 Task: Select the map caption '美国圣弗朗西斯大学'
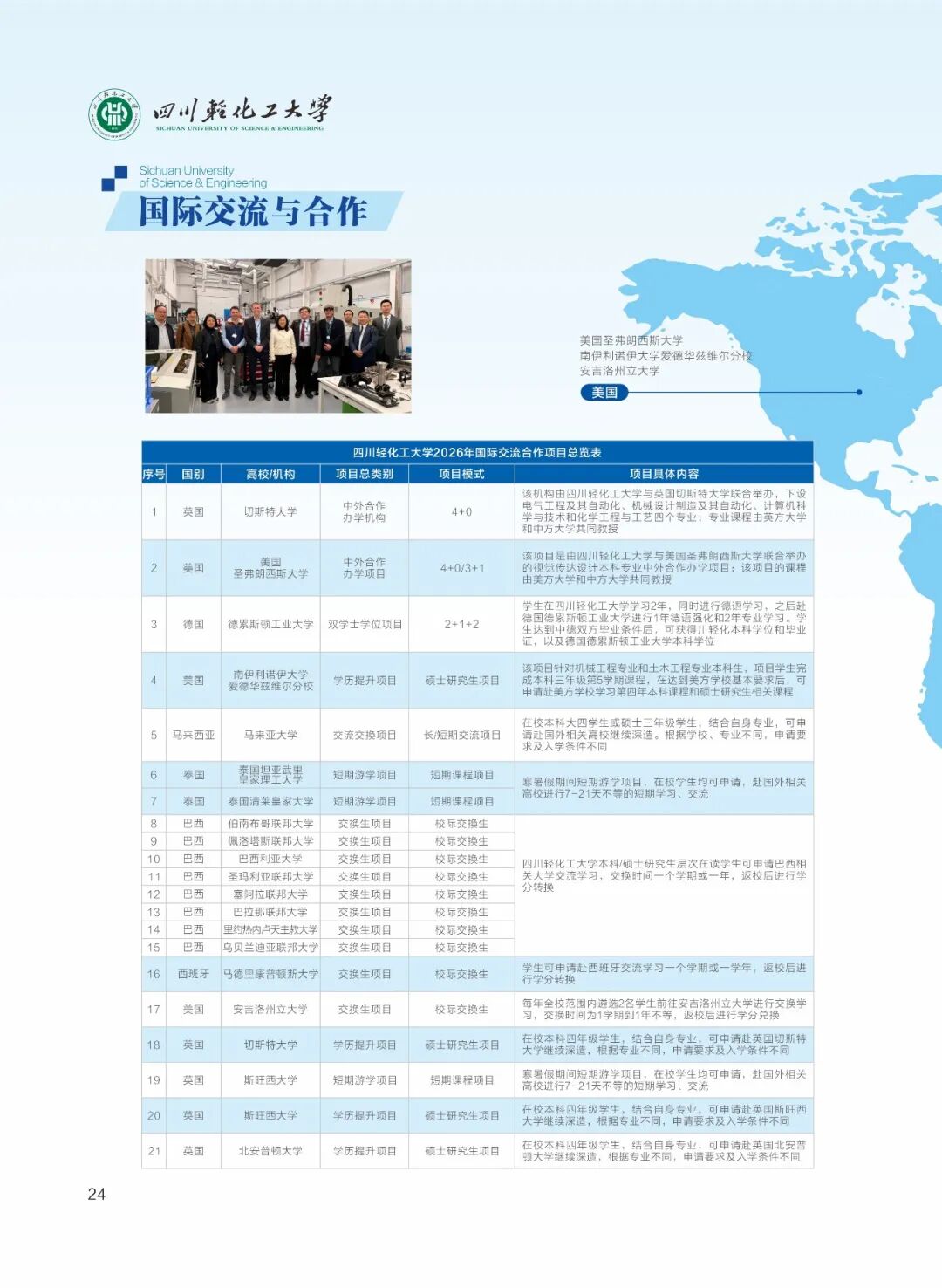[x=631, y=340]
